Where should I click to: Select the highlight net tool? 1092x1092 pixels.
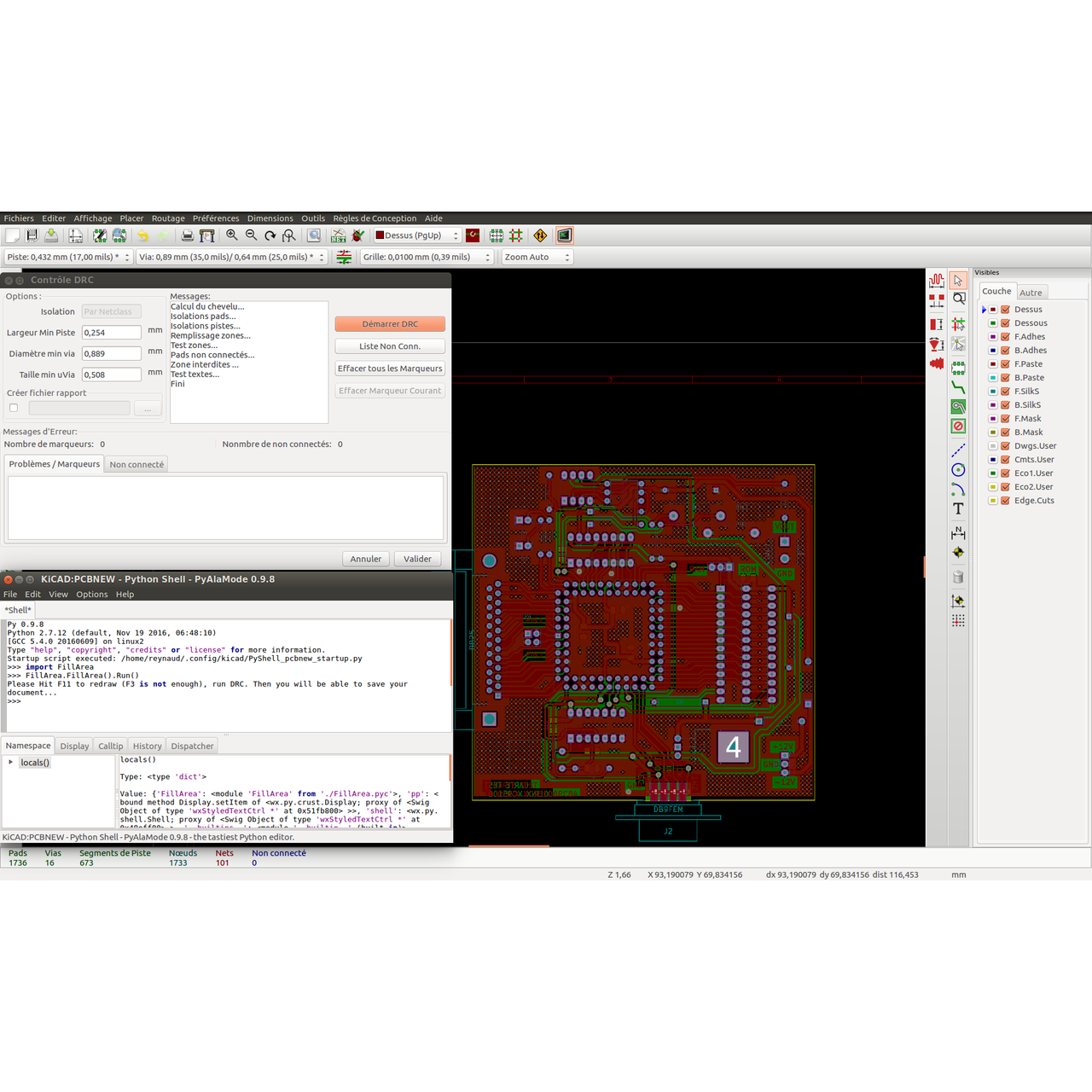tap(958, 324)
